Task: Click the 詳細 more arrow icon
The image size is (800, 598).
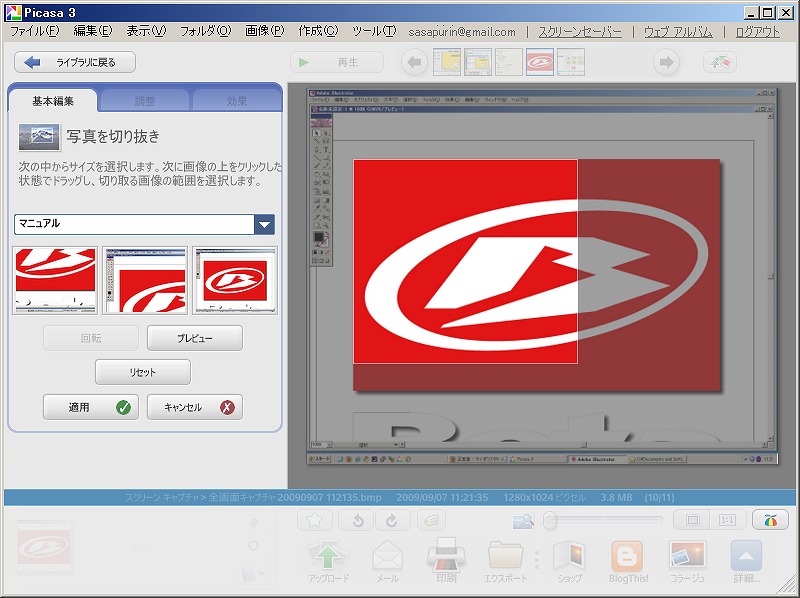Action: pyautogui.click(x=746, y=561)
